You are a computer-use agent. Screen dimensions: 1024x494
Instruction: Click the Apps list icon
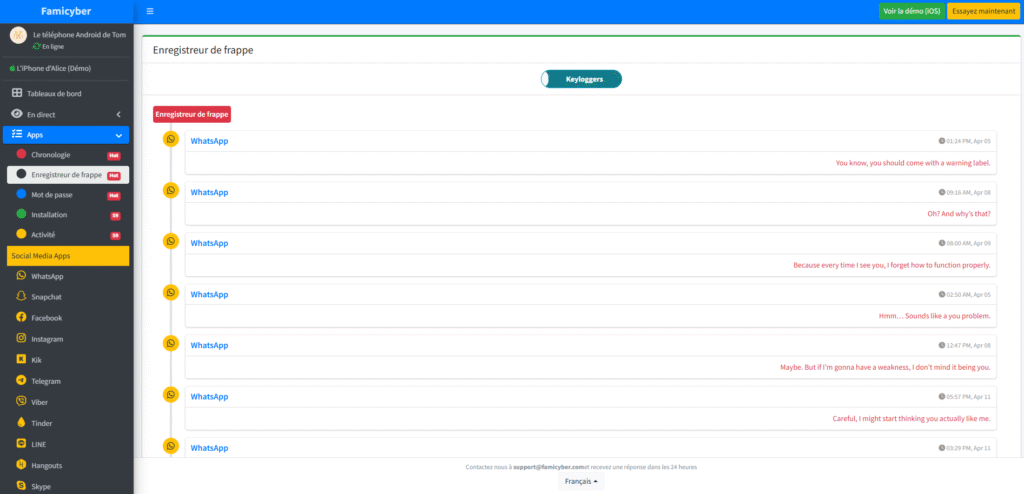18,135
